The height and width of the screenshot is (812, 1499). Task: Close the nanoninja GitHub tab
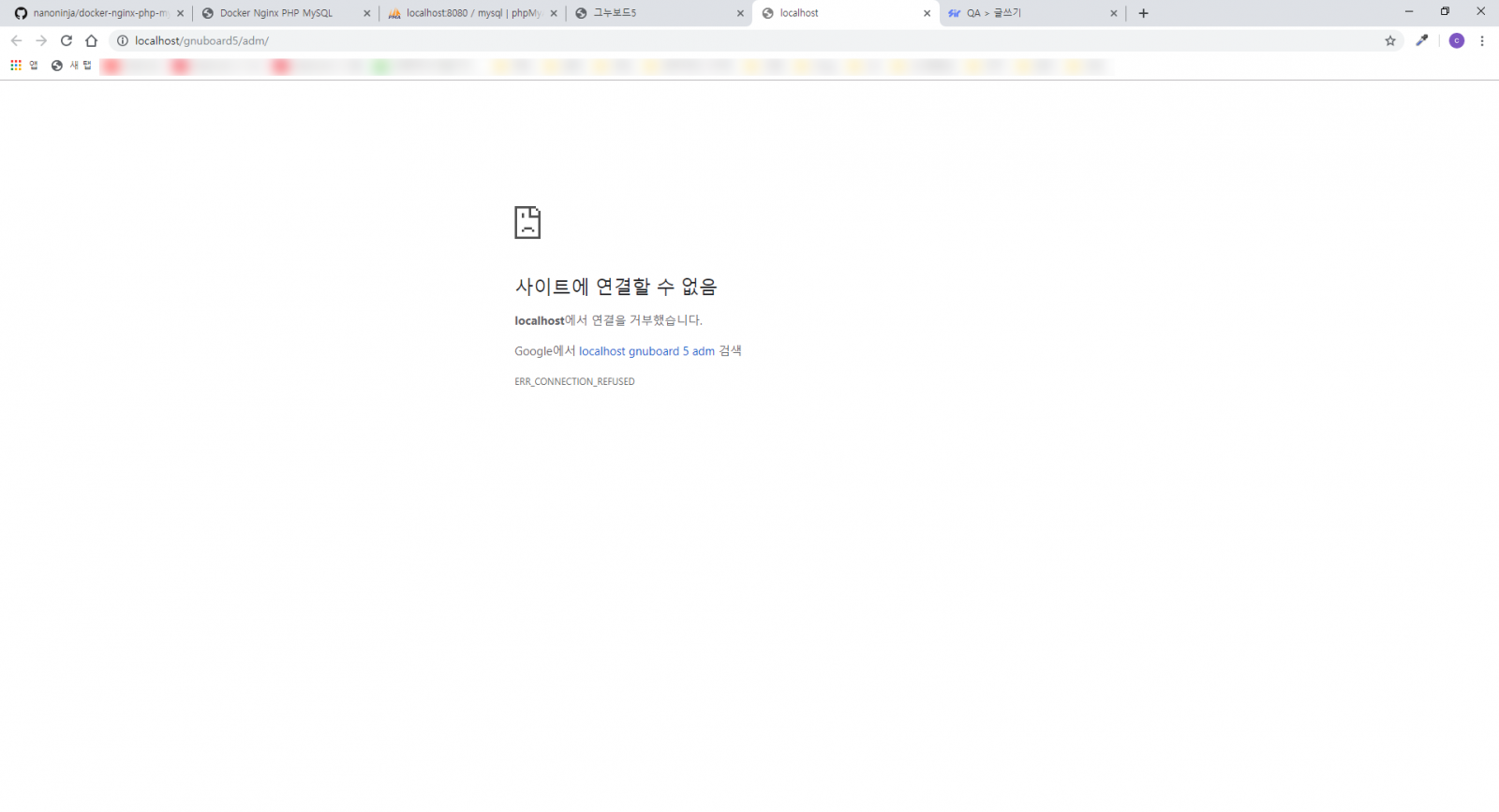[180, 13]
